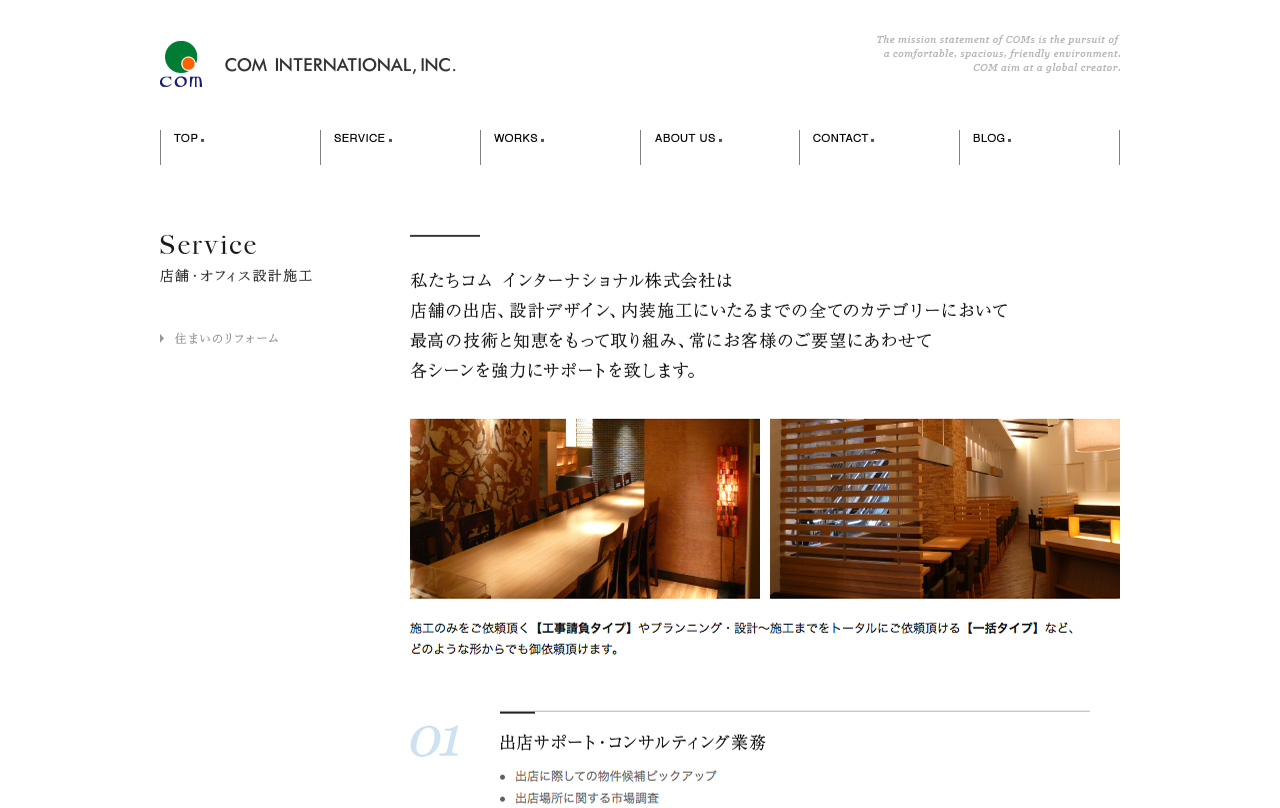Viewport: 1280px width, 808px height.
Task: Go to the SERVICE menu item
Action: pyautogui.click(x=361, y=138)
